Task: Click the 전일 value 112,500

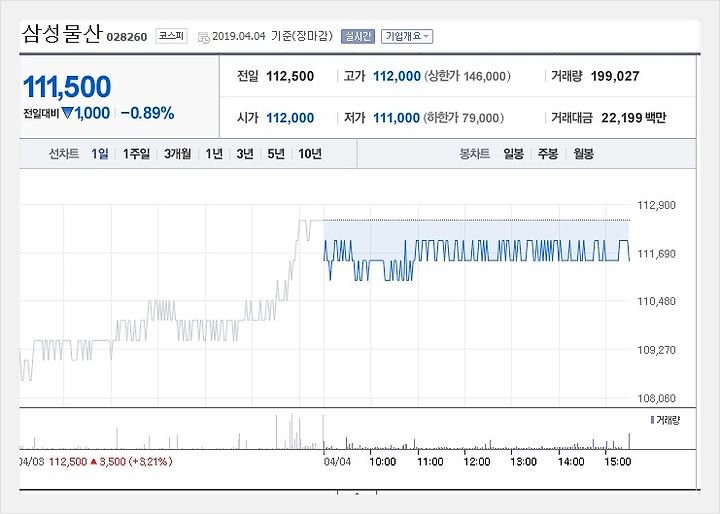Action: click(290, 76)
